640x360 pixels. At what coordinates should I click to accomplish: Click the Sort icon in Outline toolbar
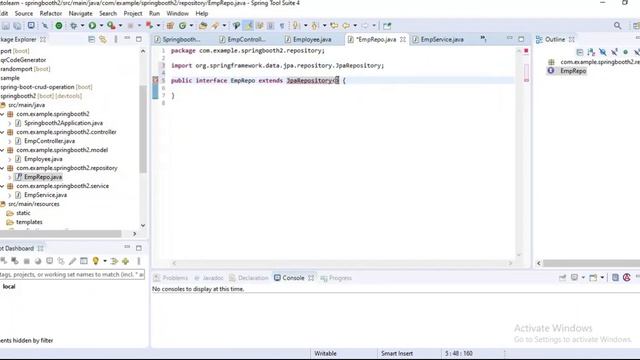[x=591, y=52]
